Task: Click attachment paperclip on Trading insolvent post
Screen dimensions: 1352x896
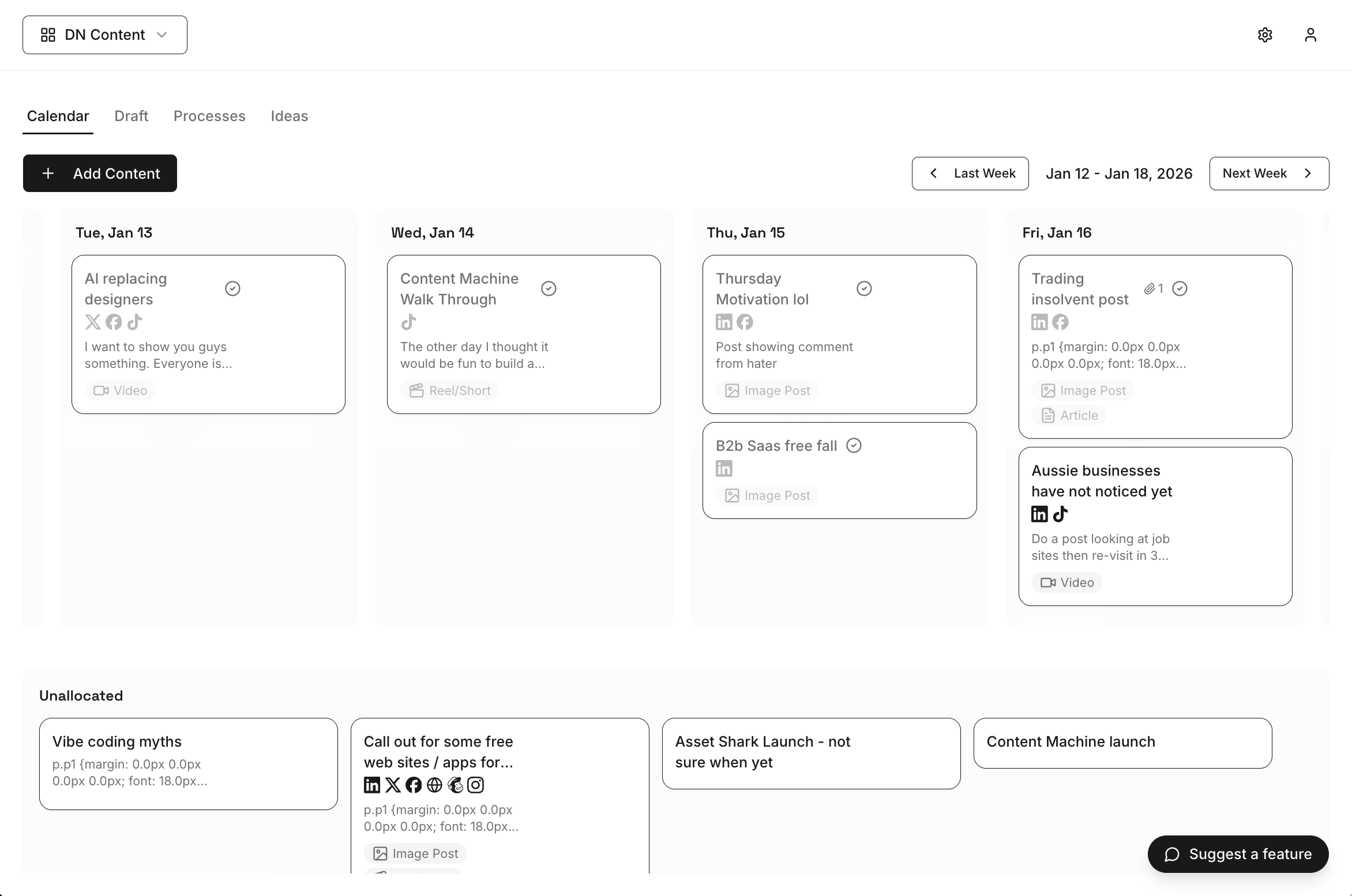Action: click(1150, 288)
